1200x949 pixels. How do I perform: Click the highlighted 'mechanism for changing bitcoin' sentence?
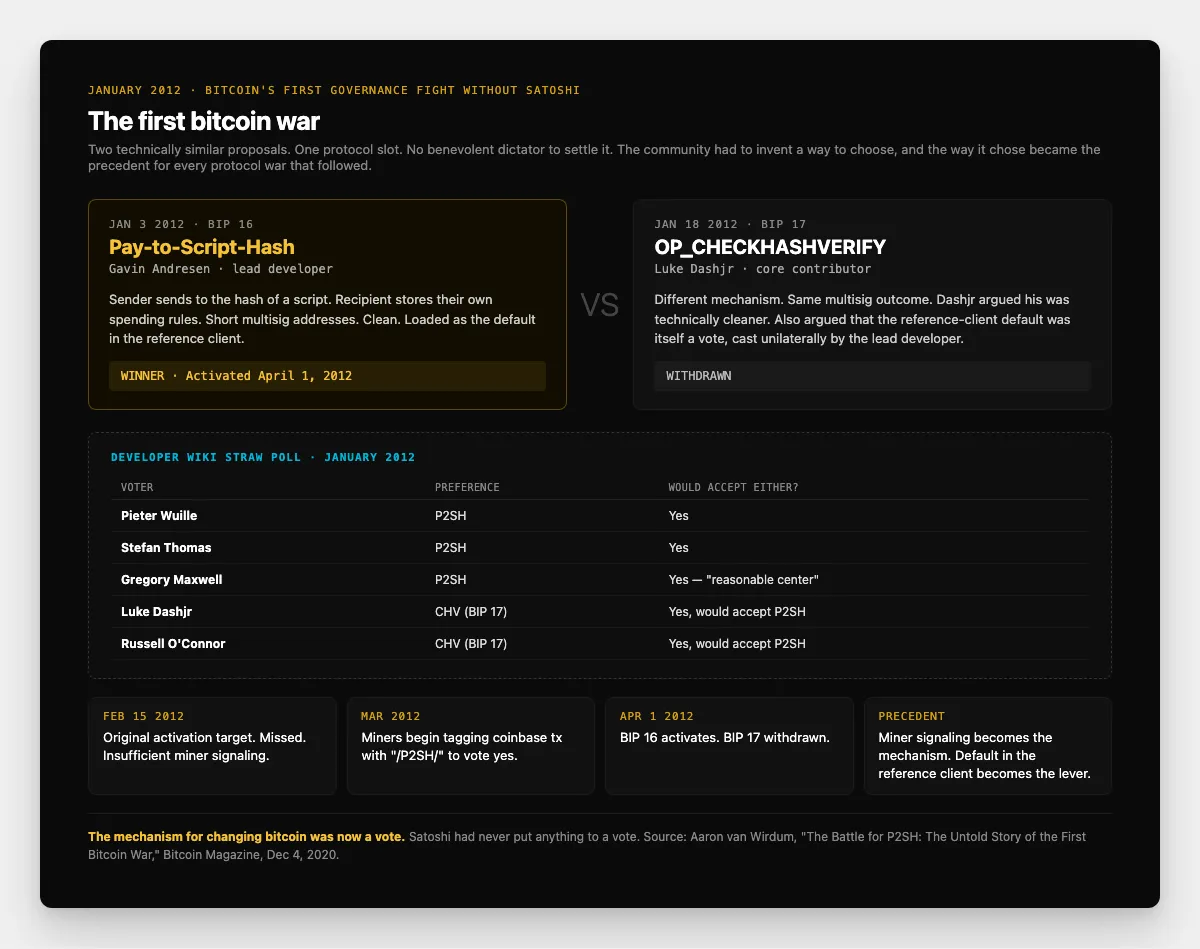[x=246, y=836]
